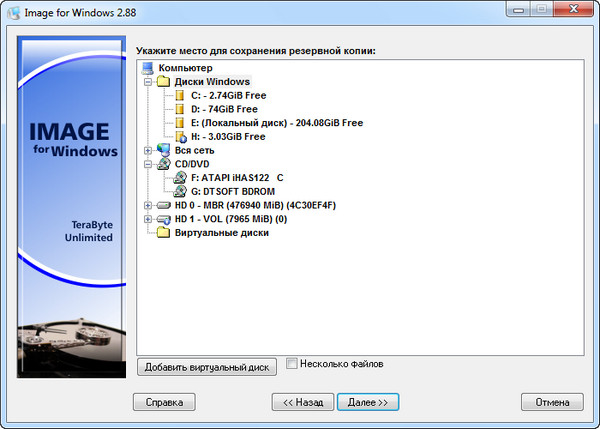This screenshot has width=600, height=429.
Task: Cancel the wizard with Отмена
Action: [552, 402]
